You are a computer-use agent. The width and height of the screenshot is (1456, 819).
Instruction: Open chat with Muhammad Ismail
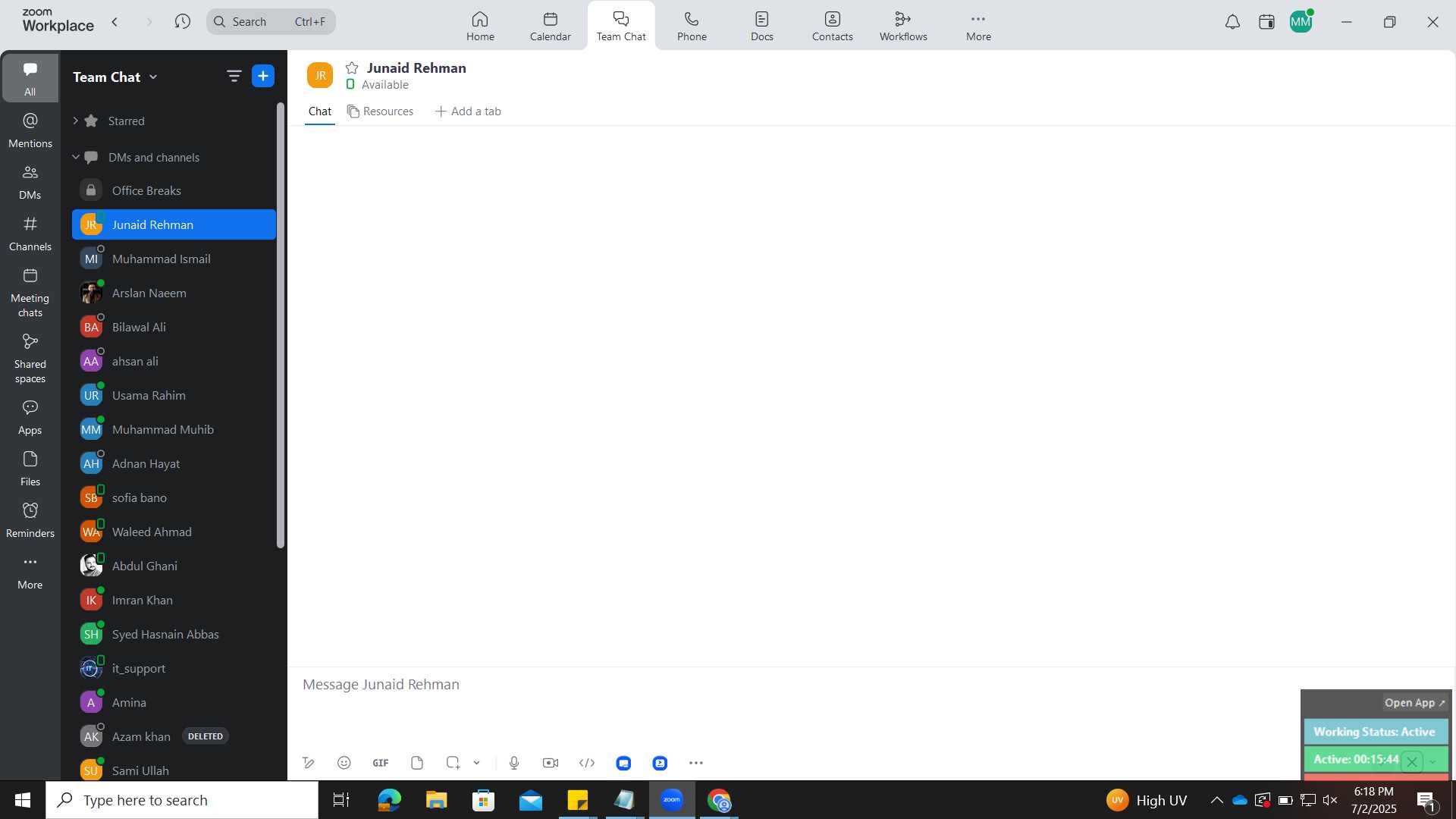click(x=174, y=259)
